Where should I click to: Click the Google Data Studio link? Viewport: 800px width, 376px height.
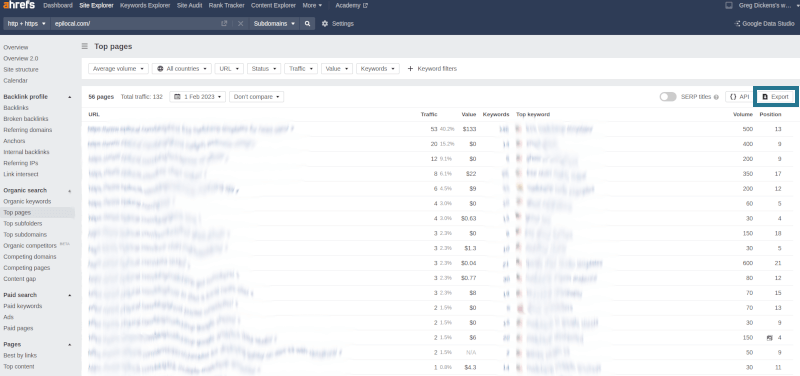click(x=764, y=23)
